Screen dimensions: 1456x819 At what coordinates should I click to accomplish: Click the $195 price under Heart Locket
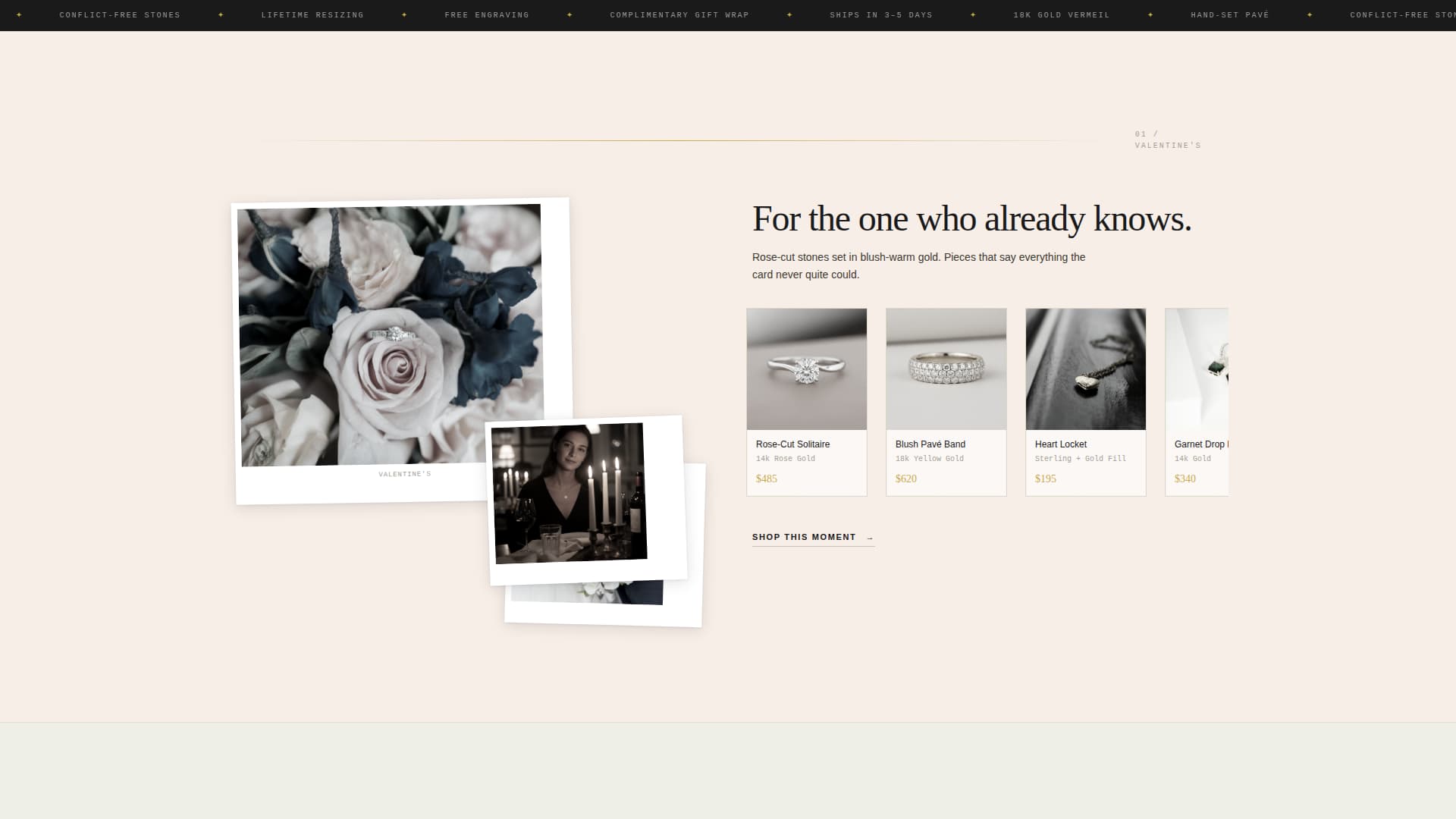[x=1045, y=479]
